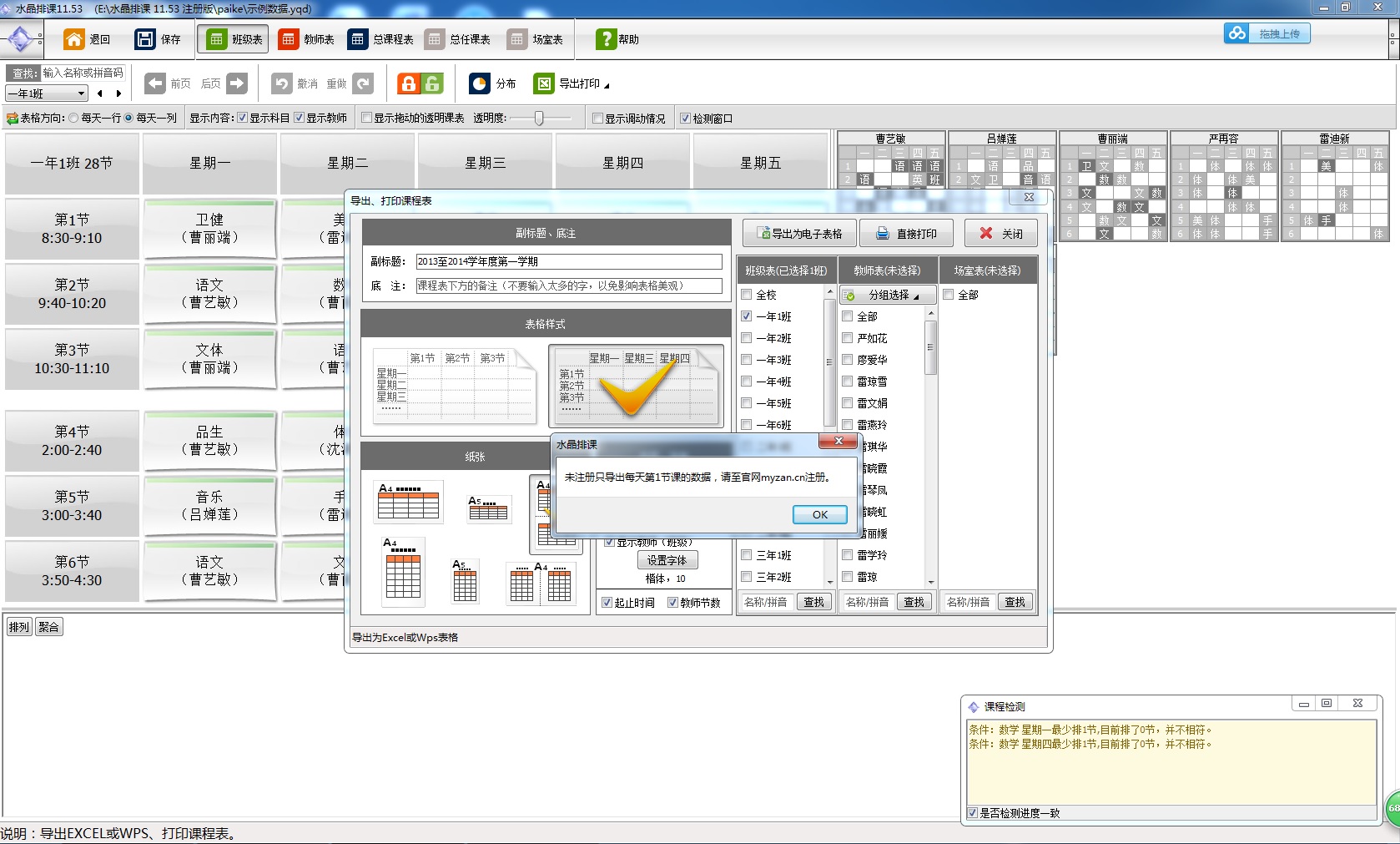Click the 撤消 undo arrow icon
This screenshot has height=844, width=1400.
tap(282, 83)
